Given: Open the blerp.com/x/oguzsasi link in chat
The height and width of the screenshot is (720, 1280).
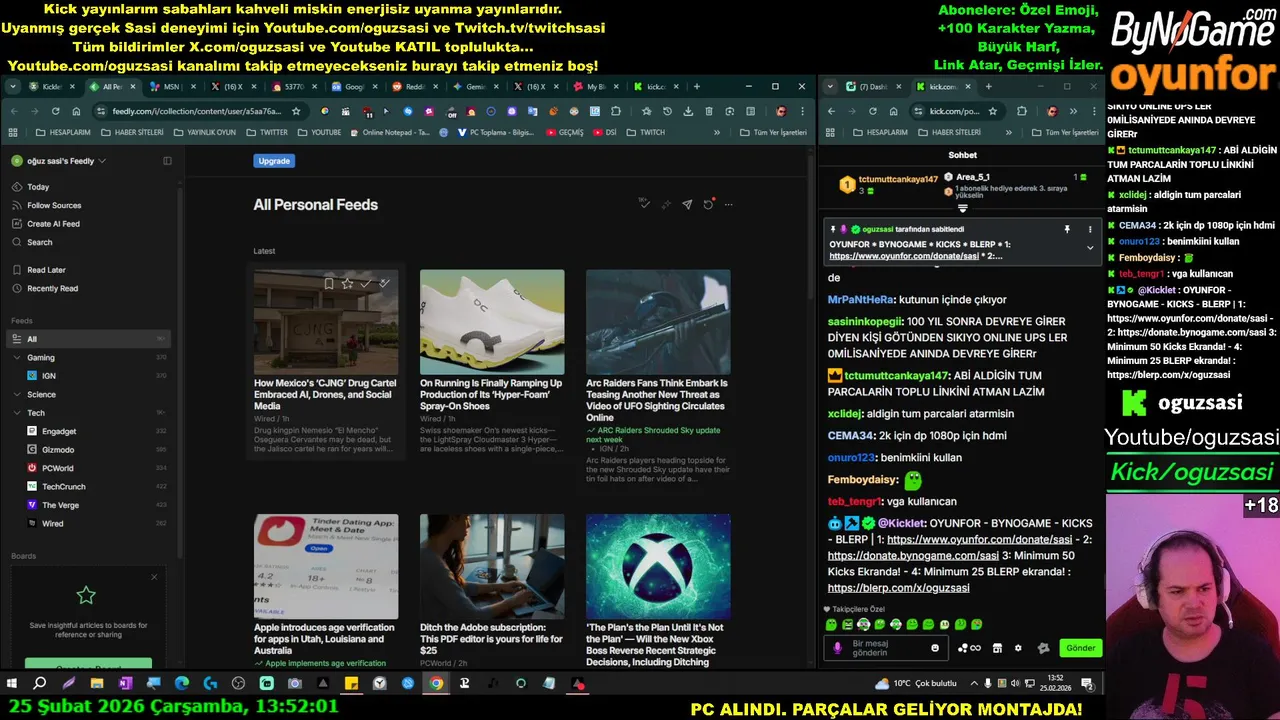Looking at the screenshot, I should pos(898,588).
